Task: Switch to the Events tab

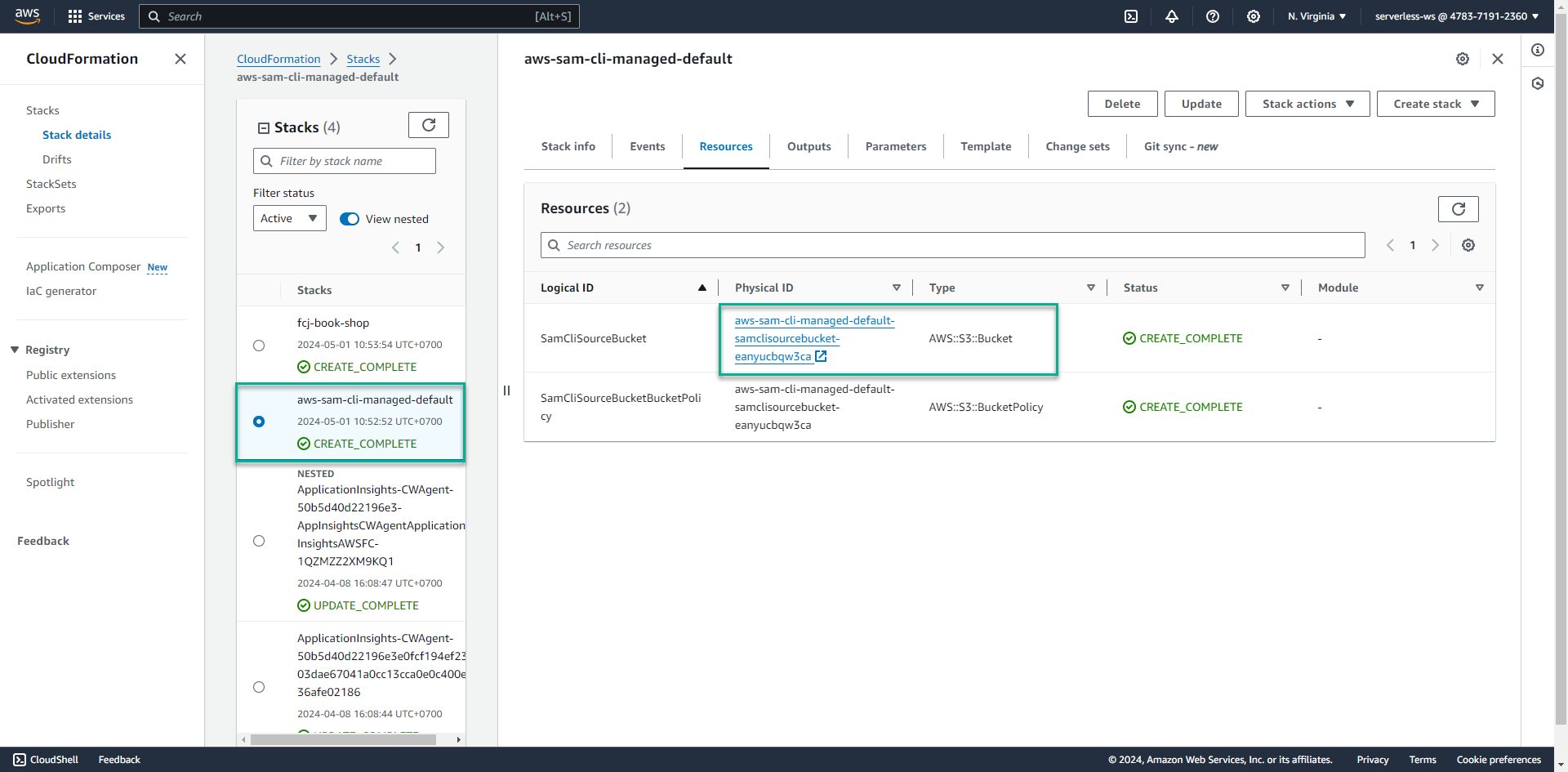Action: 648,146
